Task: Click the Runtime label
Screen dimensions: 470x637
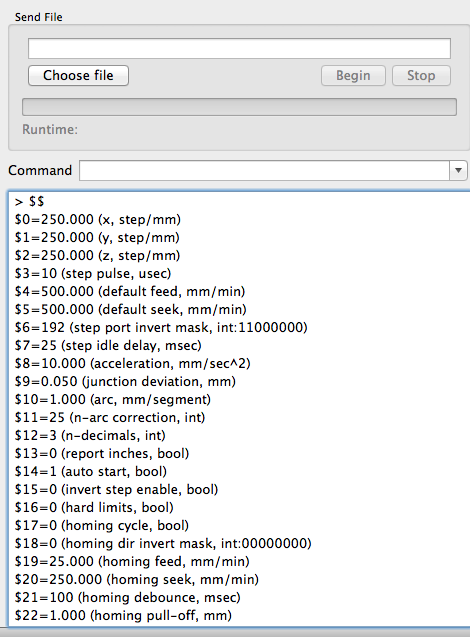Action: pyautogui.click(x=50, y=130)
